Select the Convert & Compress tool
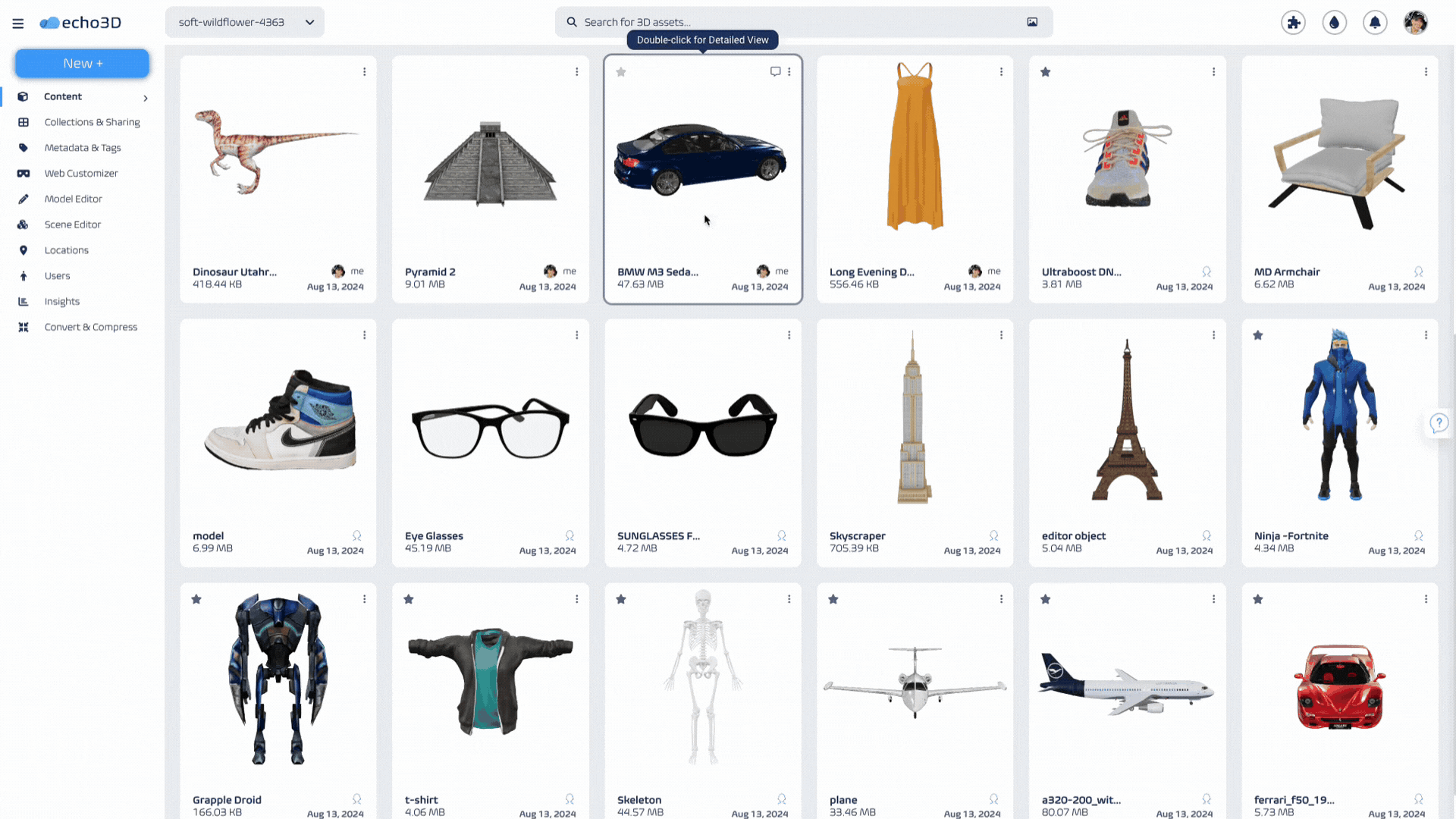 tap(91, 326)
